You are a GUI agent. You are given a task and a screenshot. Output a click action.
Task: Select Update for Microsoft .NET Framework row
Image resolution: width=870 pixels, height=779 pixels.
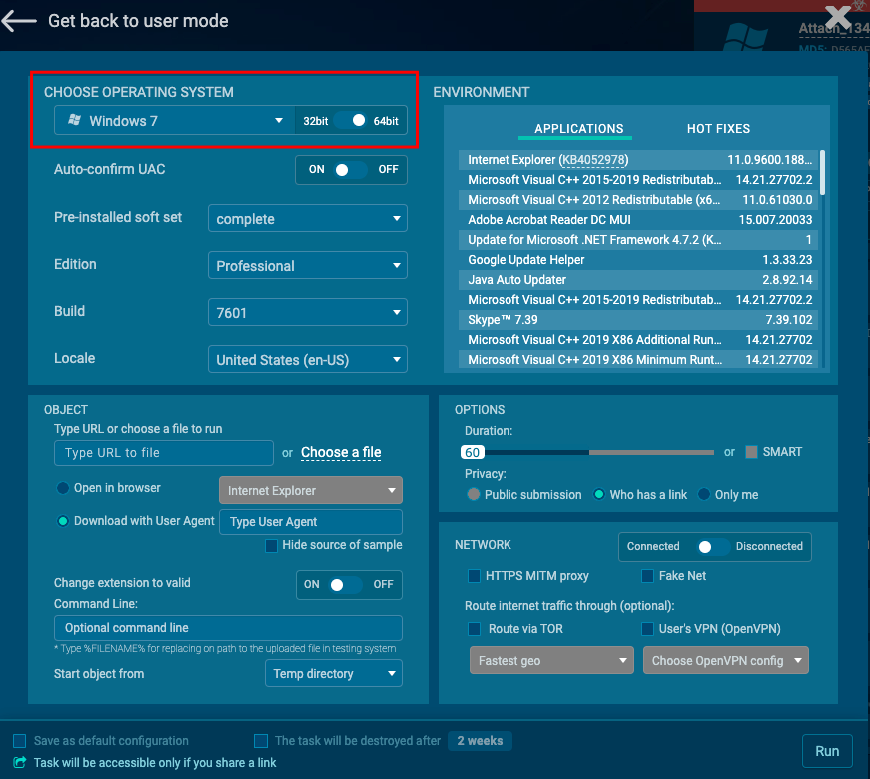(638, 240)
